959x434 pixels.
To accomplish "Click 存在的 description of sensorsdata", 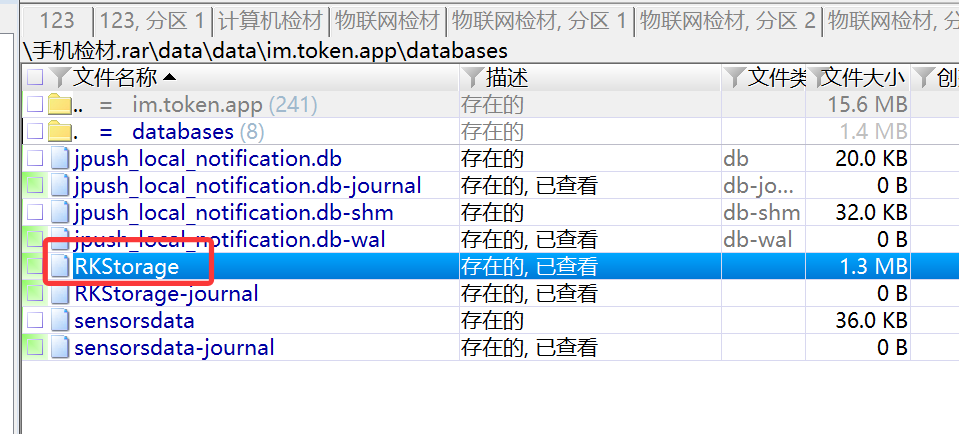I will (492, 320).
